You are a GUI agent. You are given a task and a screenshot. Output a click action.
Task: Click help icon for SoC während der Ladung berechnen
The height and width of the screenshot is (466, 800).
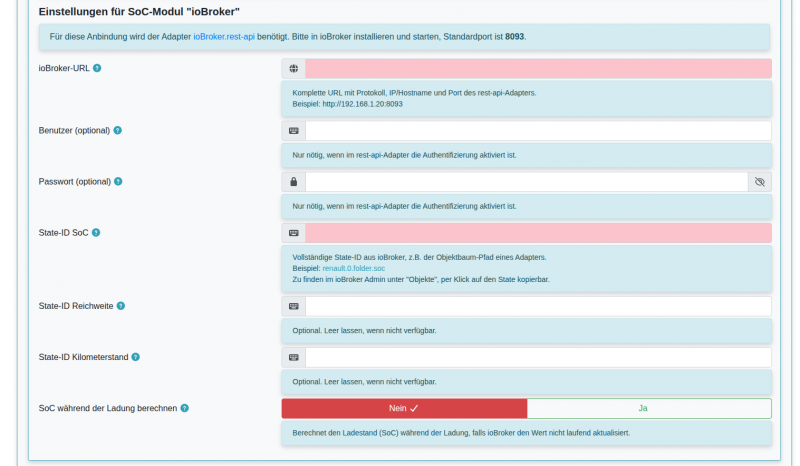185,408
